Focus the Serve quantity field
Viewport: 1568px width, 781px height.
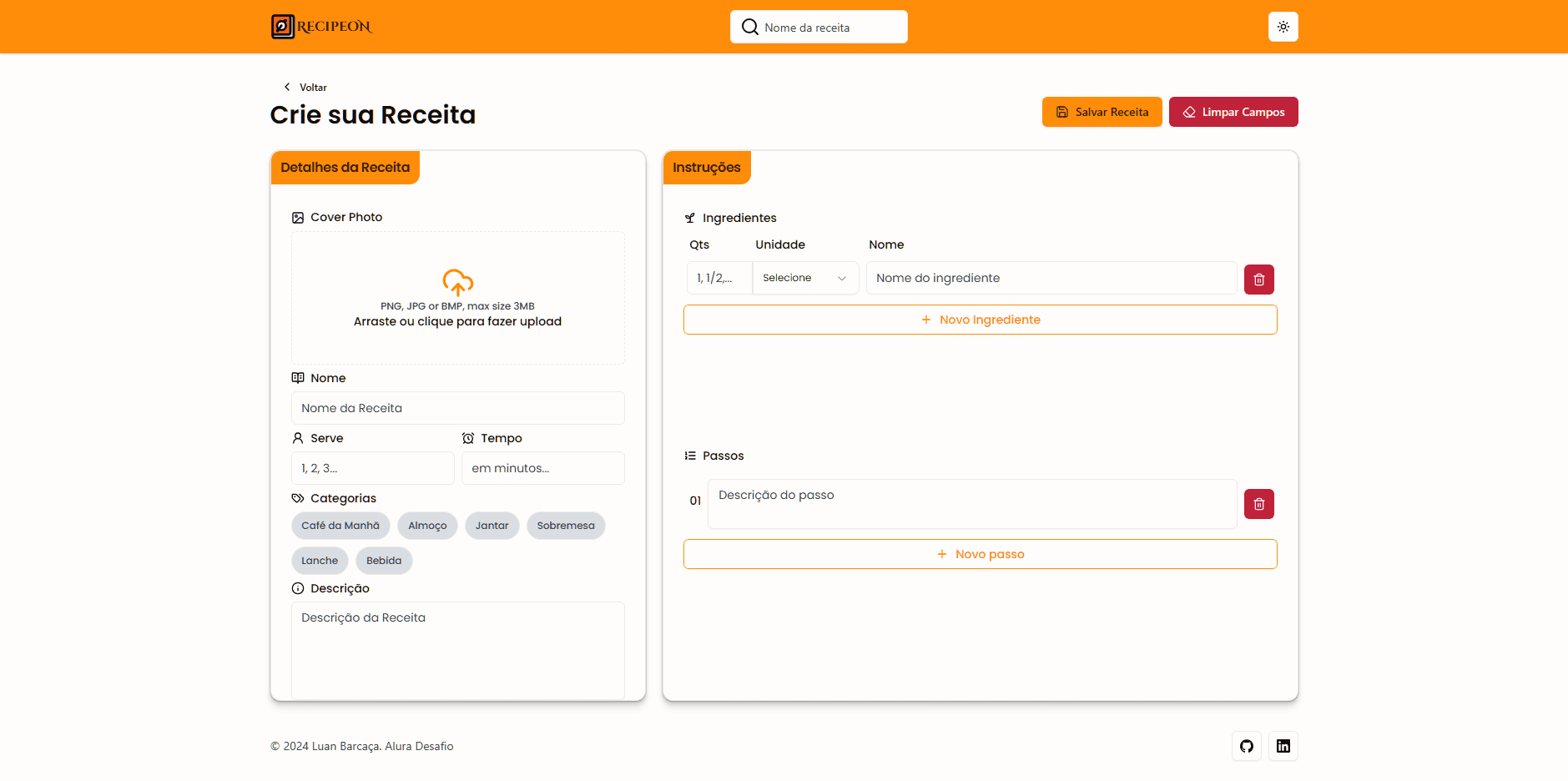pos(372,468)
